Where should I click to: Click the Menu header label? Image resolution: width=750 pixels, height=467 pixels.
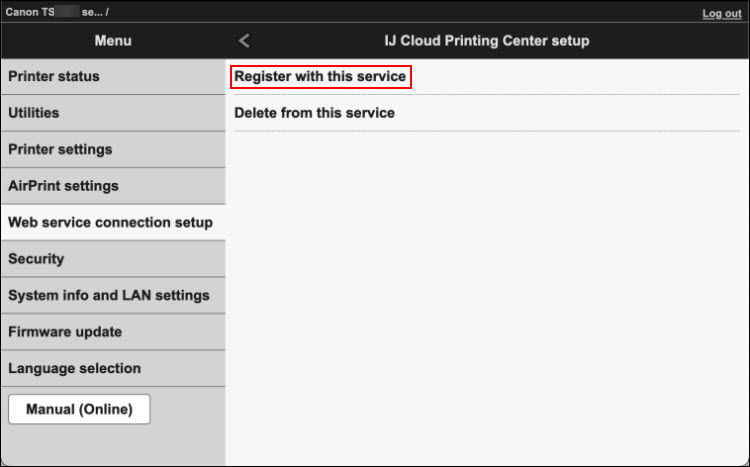tap(113, 41)
